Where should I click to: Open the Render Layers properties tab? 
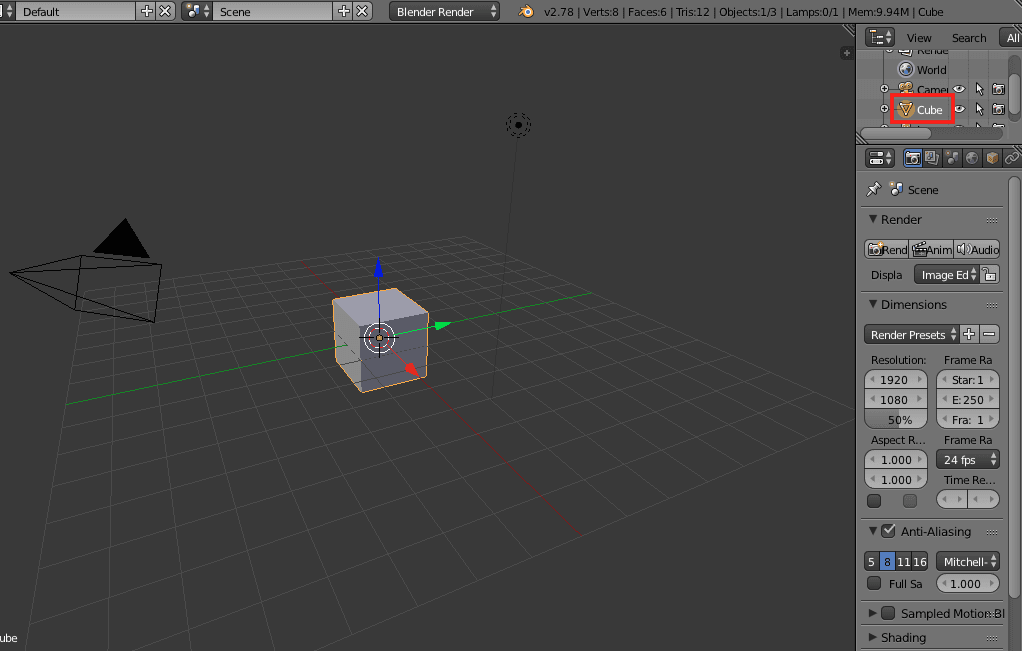coord(932,158)
